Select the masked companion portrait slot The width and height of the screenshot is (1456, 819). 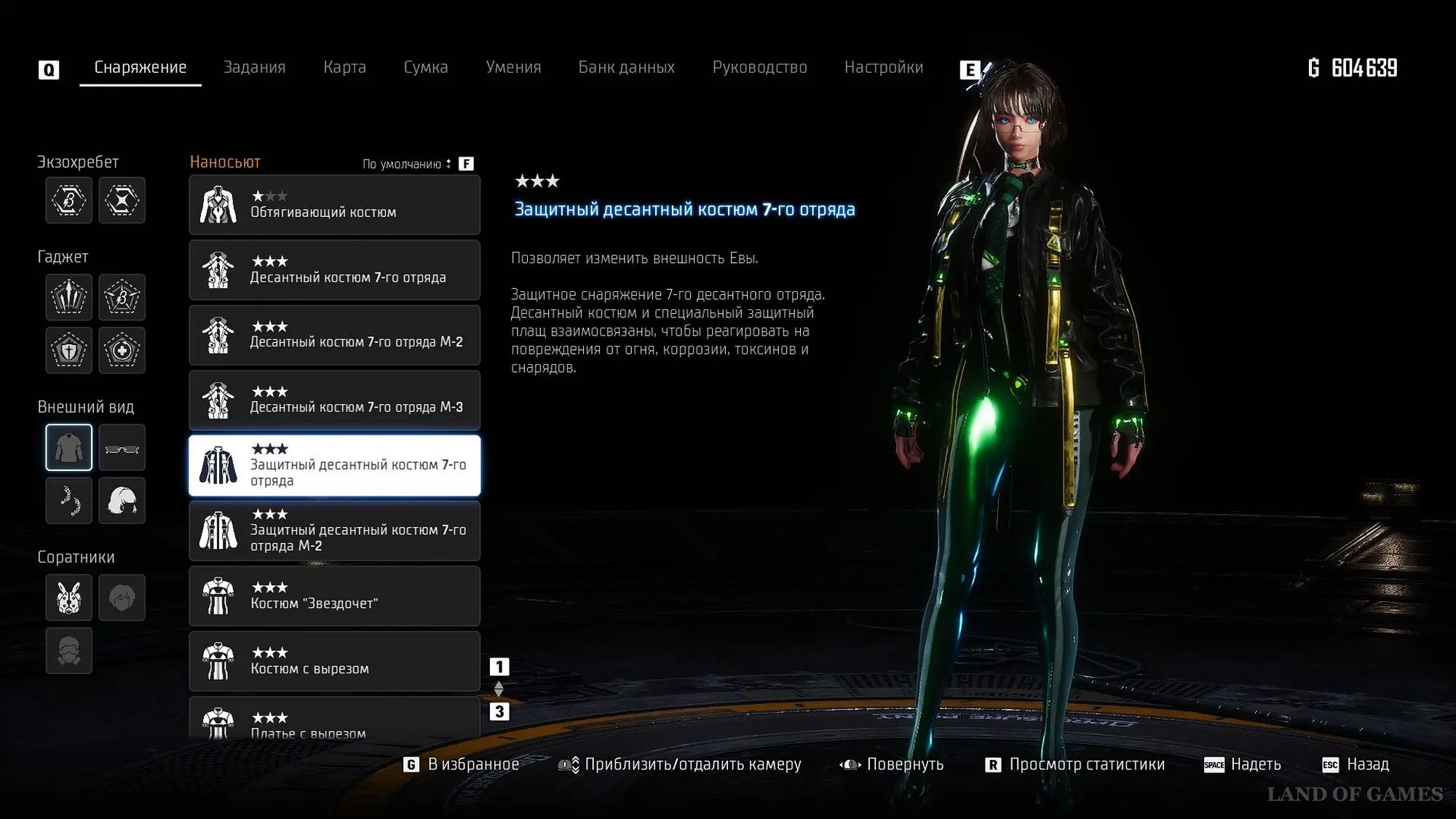tap(69, 650)
